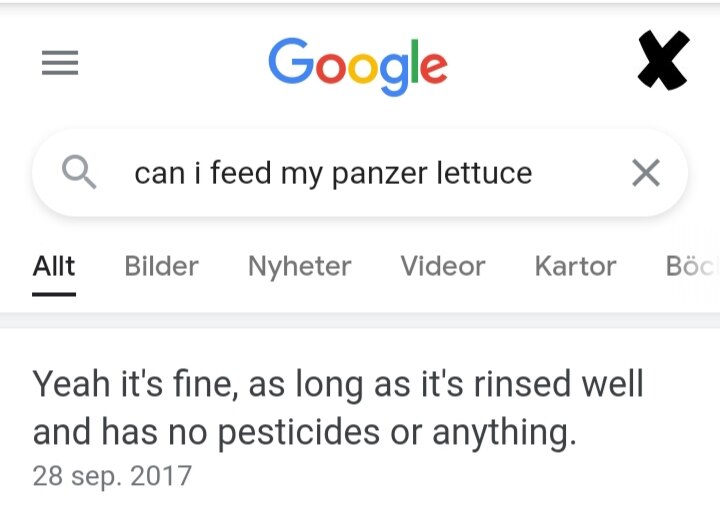Viewport: 720px width, 516px height.
Task: Click the black X mark top right
Action: click(663, 60)
